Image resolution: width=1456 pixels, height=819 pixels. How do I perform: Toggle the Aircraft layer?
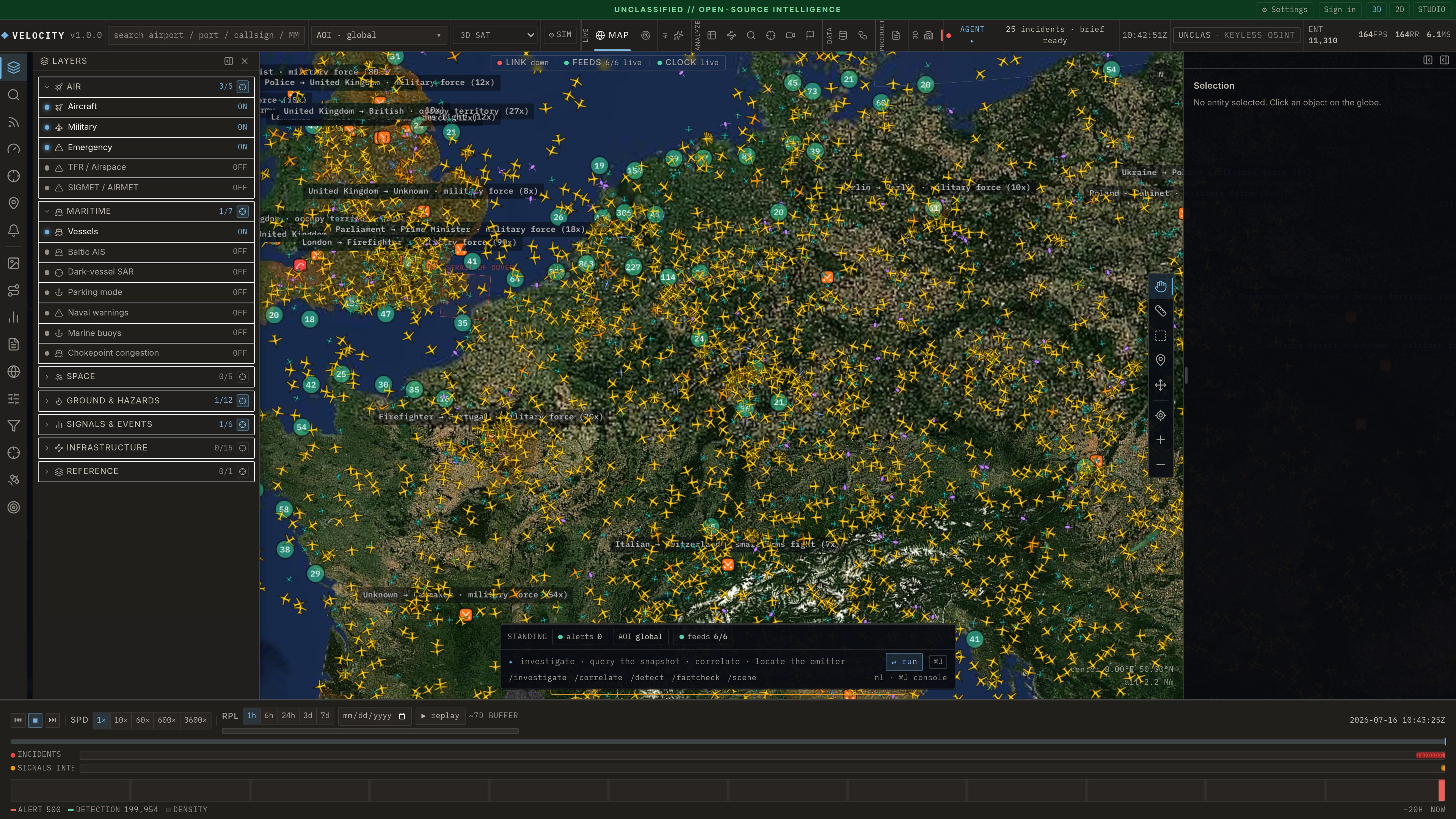coord(146,107)
